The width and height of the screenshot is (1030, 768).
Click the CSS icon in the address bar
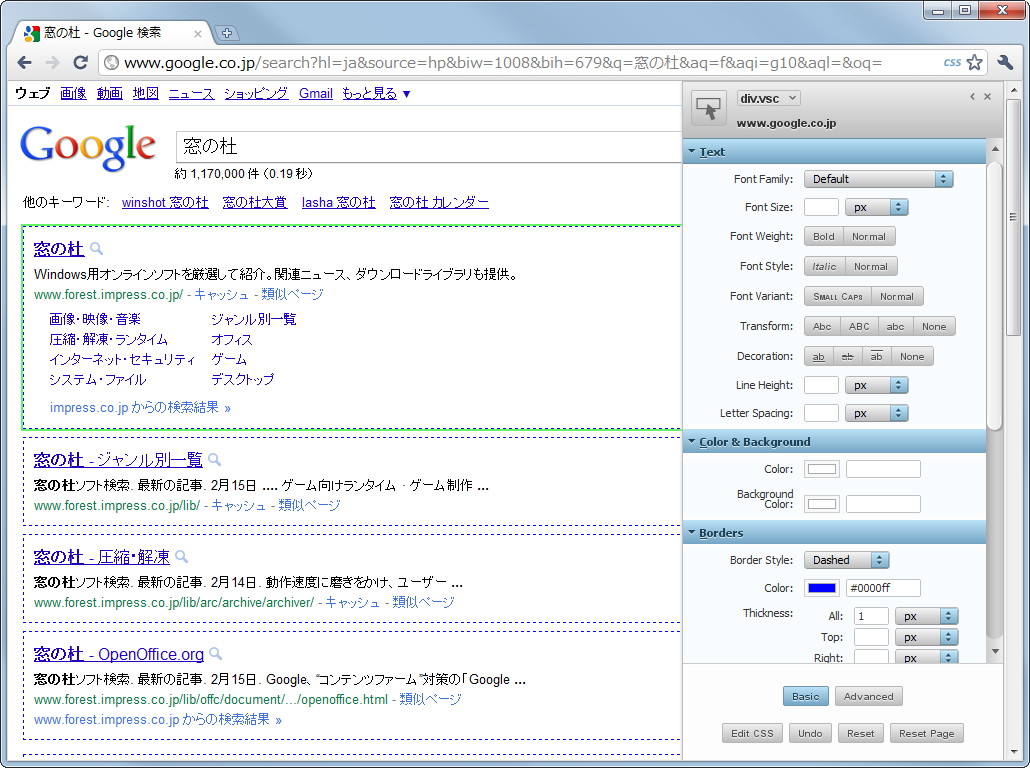pos(951,61)
